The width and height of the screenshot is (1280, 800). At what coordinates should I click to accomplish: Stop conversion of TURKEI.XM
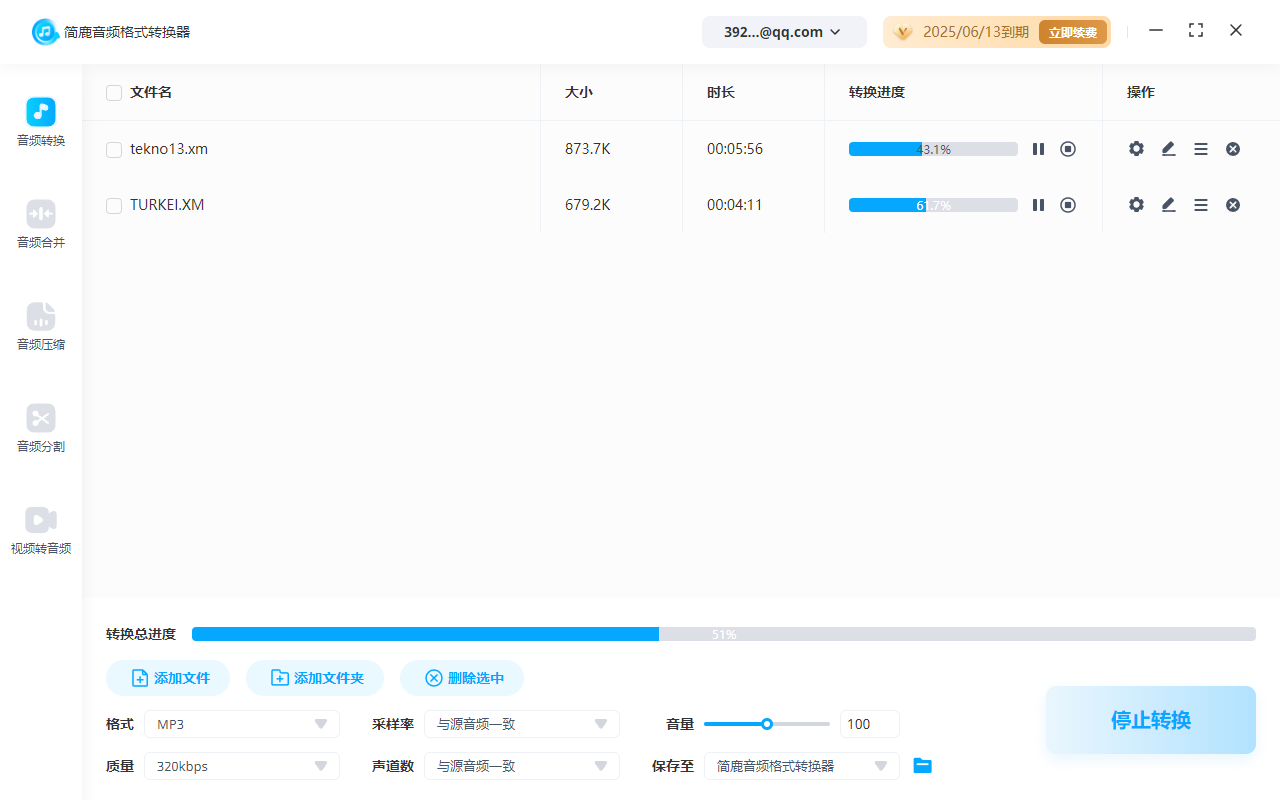(1068, 205)
